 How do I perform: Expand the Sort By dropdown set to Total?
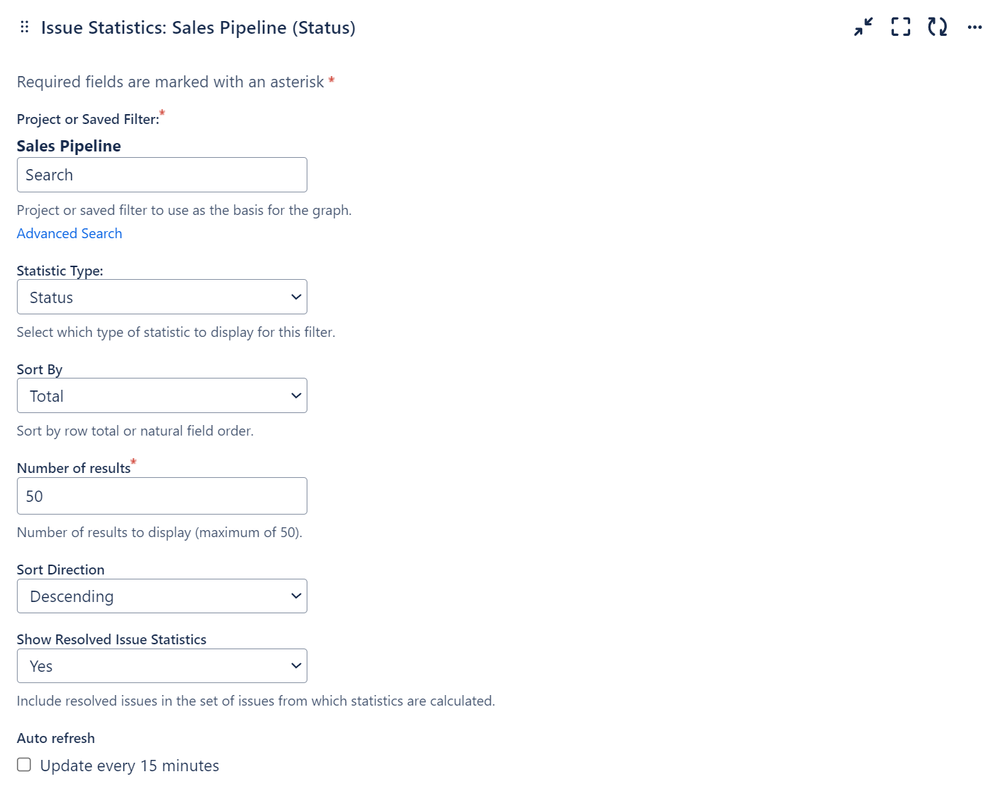[x=162, y=396]
